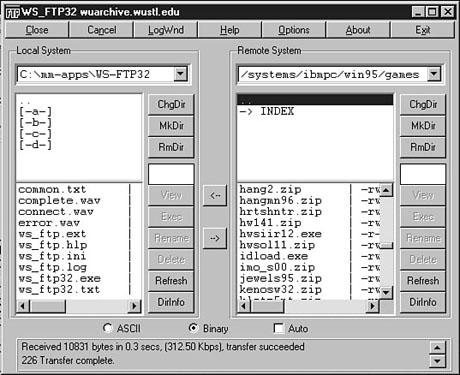Click the Cancel button in top bar
The height and width of the screenshot is (375, 460).
click(x=102, y=30)
